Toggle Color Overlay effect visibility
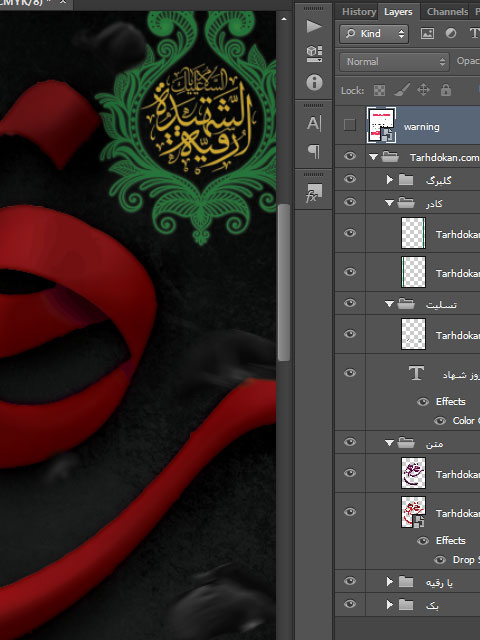The image size is (480, 640). [x=440, y=421]
